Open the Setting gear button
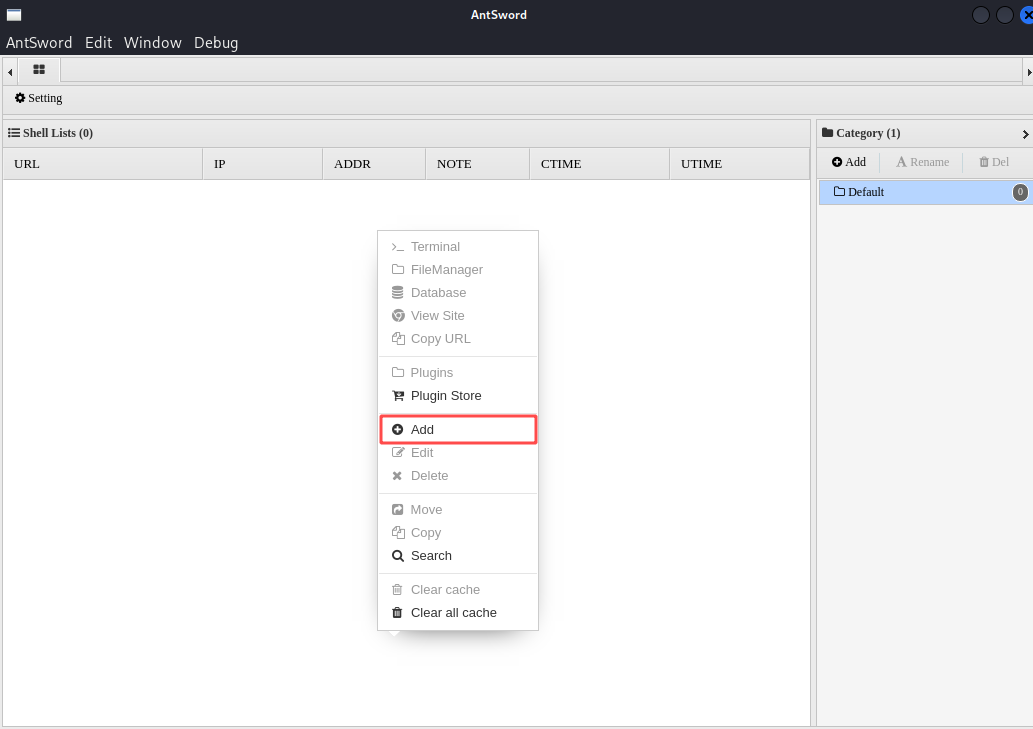The image size is (1033, 729). pos(38,98)
